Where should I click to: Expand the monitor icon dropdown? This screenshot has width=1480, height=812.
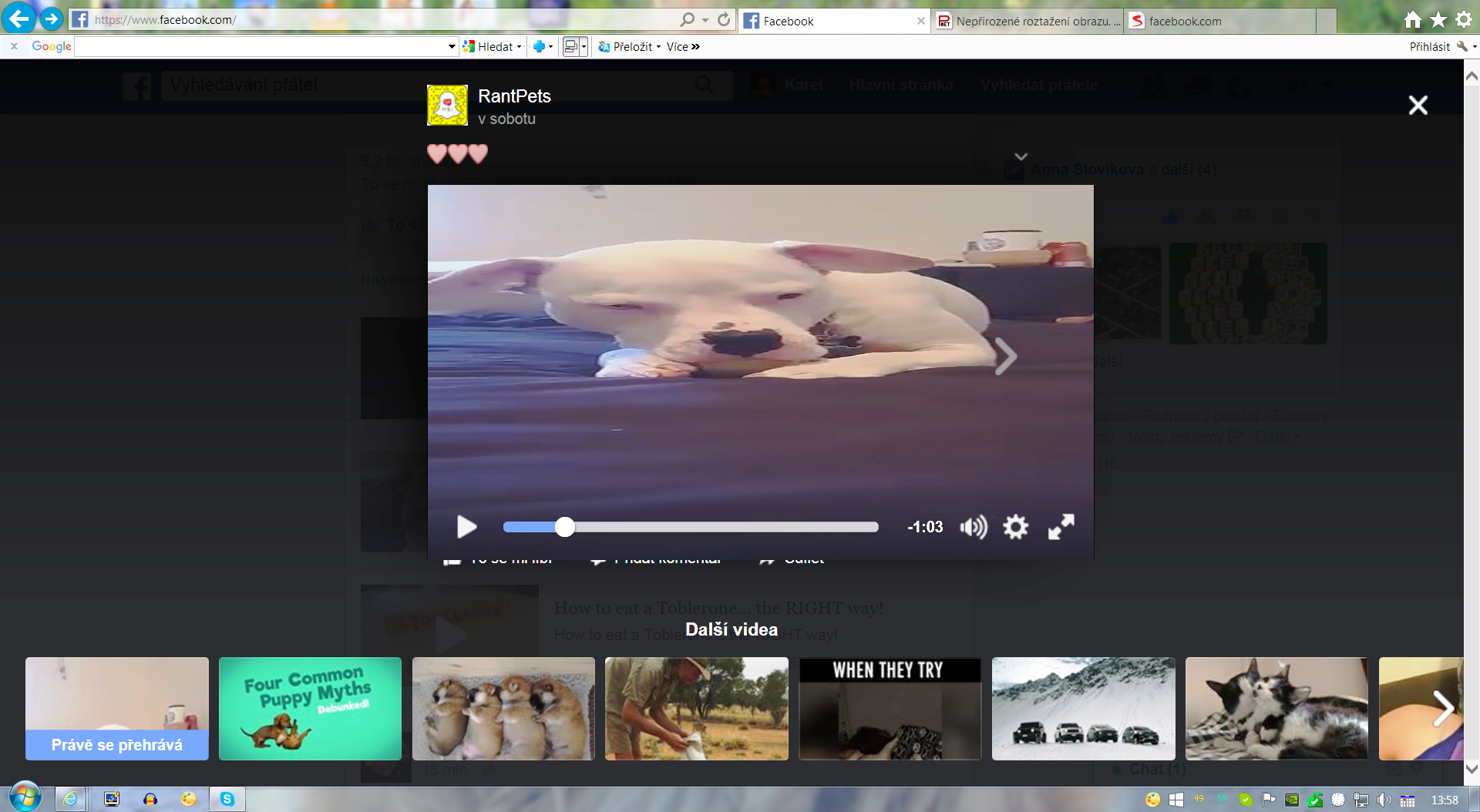(584, 47)
